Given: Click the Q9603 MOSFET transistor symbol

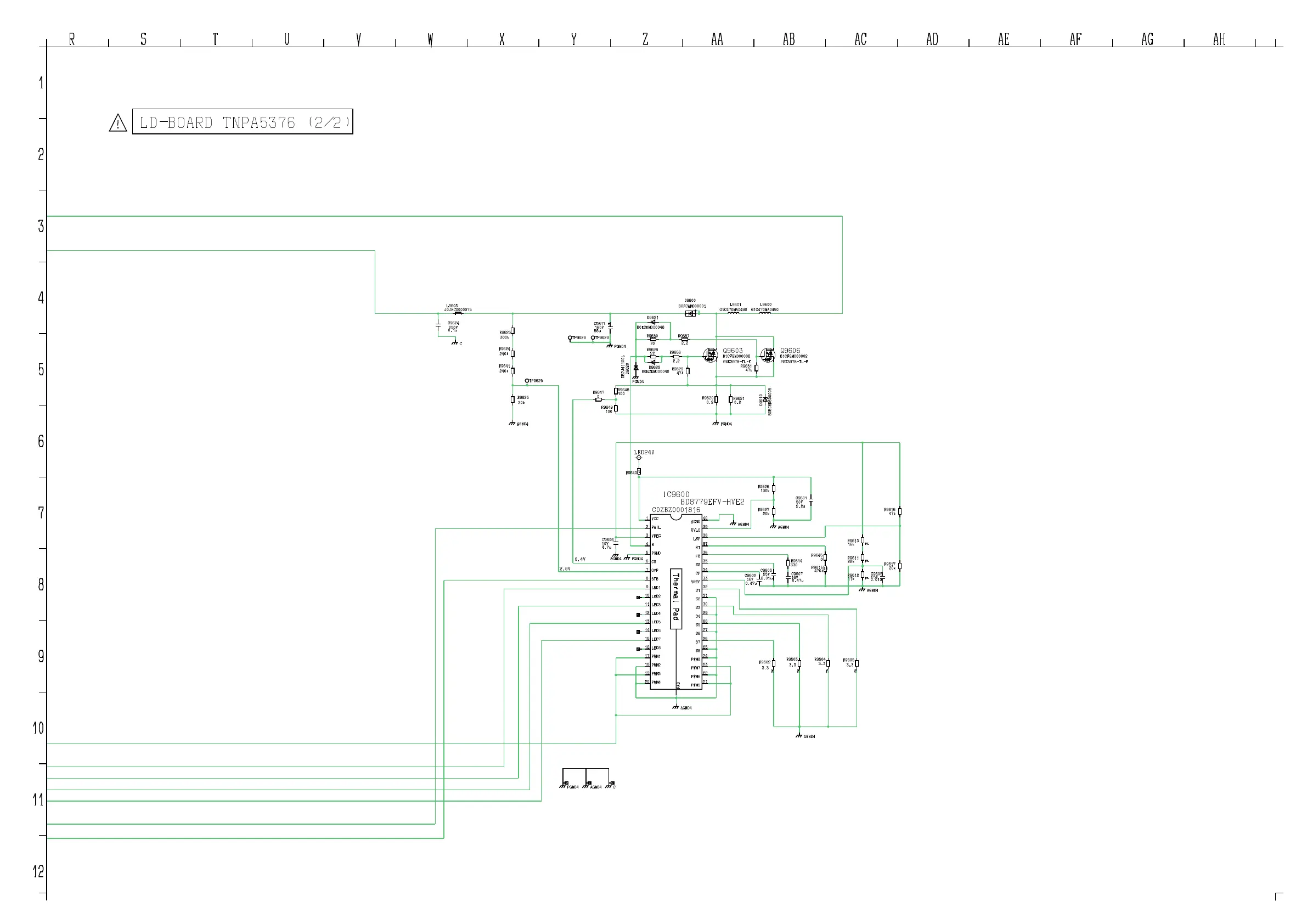Looking at the screenshot, I should coord(710,355).
